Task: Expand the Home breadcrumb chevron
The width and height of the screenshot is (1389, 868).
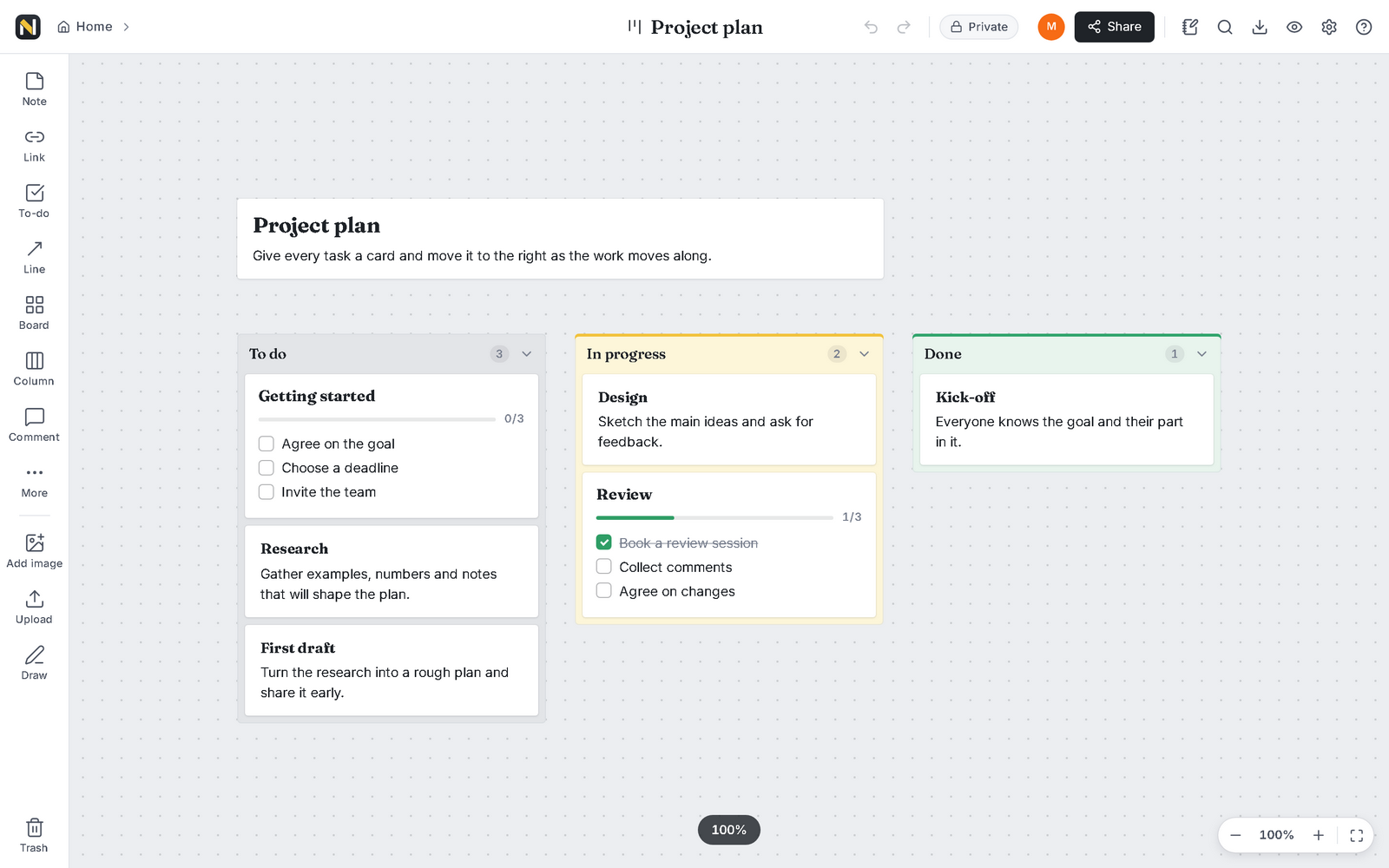Action: [127, 27]
